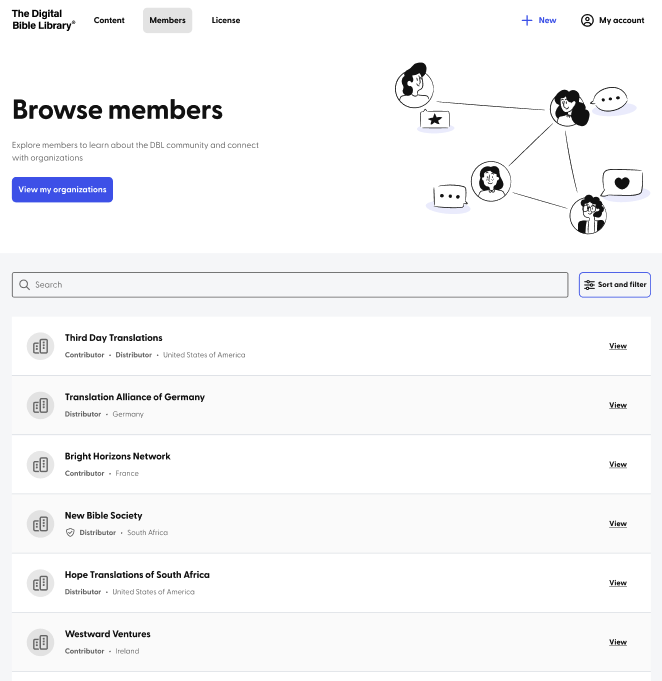Click New Bible Society organization icon
Image resolution: width=662 pixels, height=681 pixels.
coord(40,524)
